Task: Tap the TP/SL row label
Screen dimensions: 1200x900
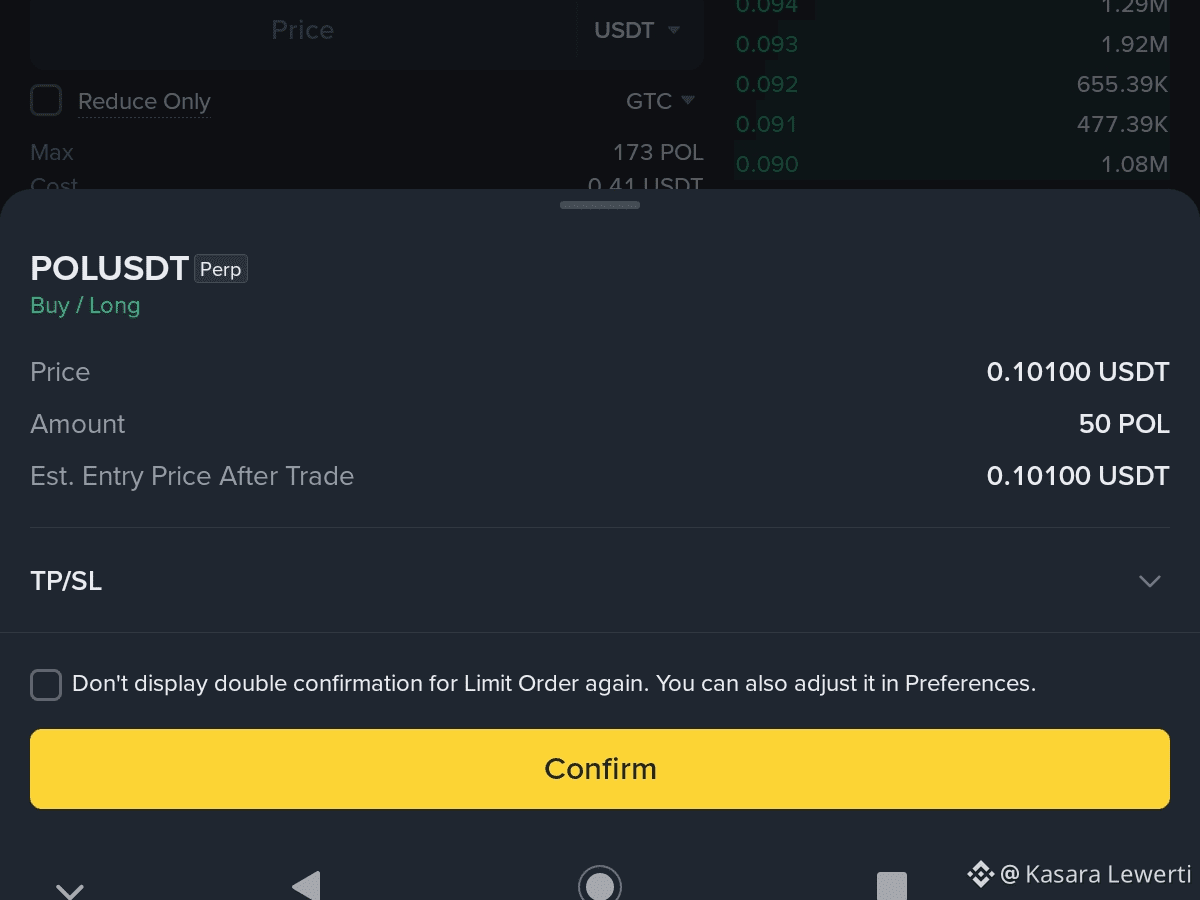Action: coord(66,581)
